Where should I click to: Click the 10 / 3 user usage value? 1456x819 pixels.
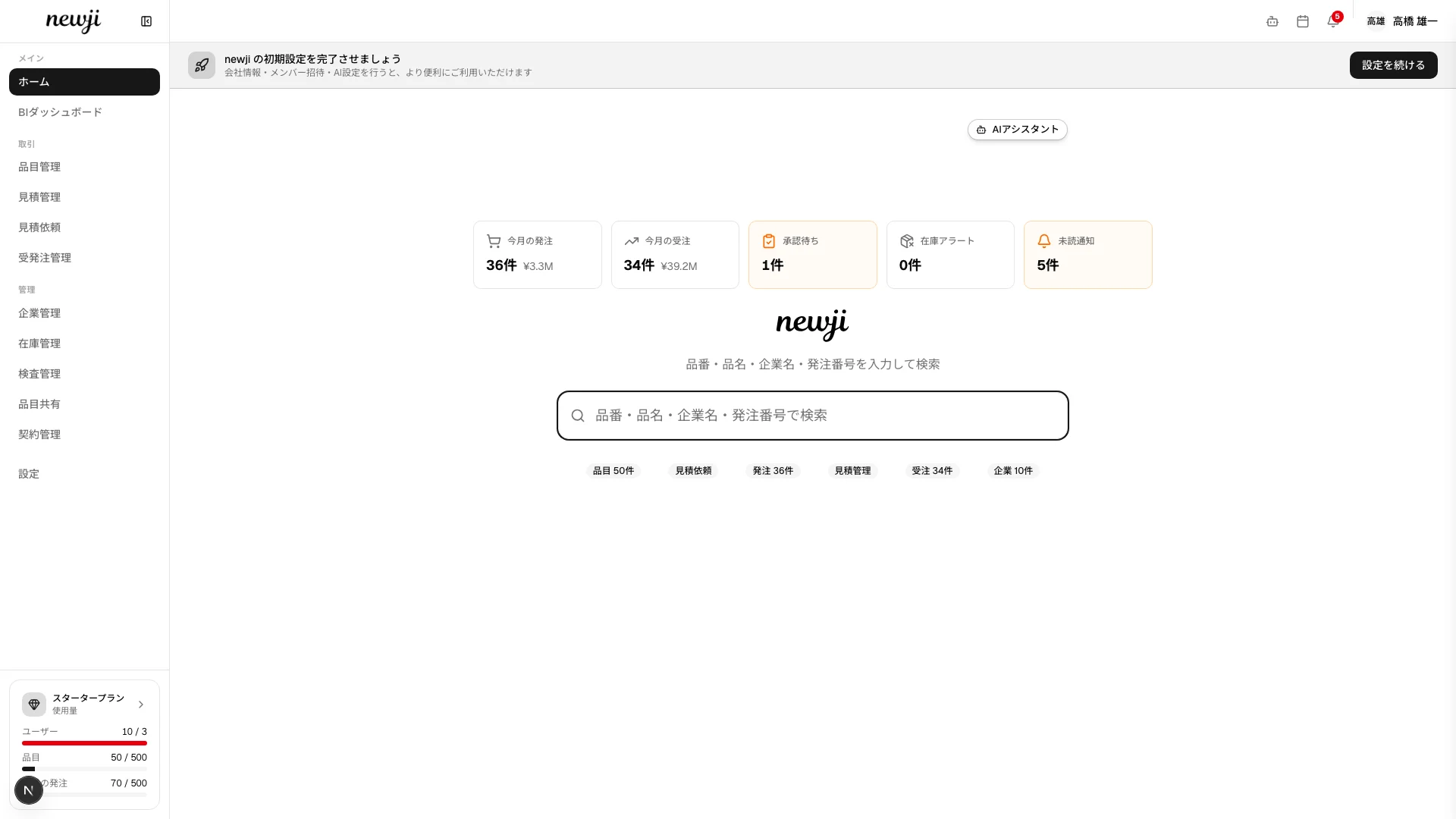coord(134,732)
